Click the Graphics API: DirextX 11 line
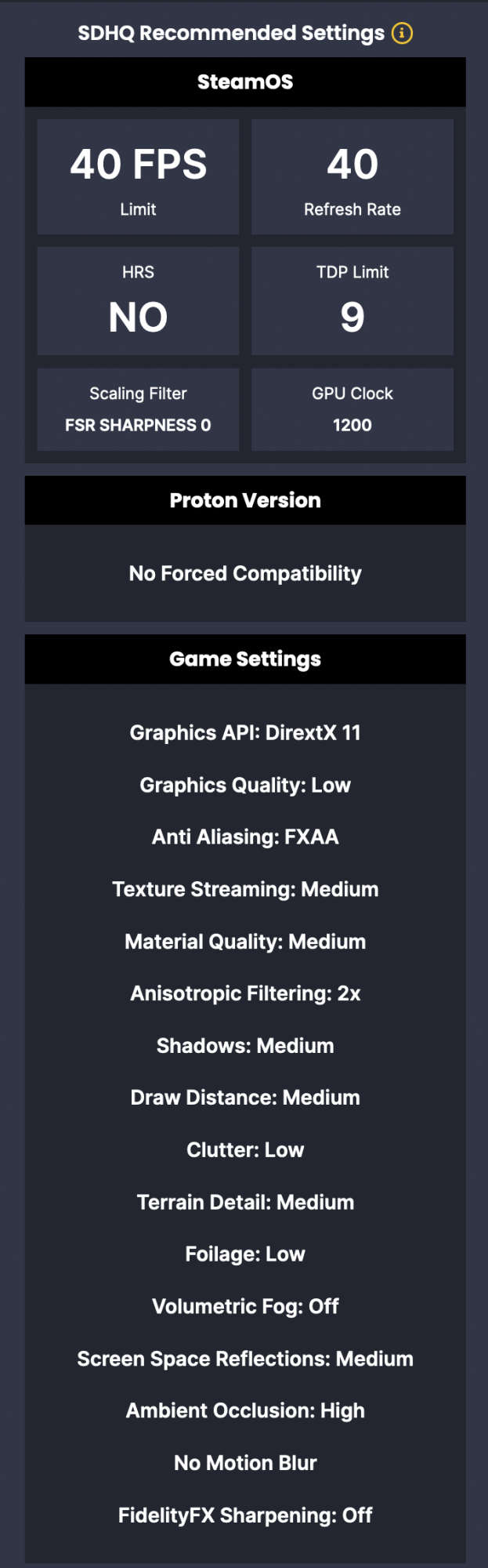This screenshot has width=488, height=1568. point(245,733)
